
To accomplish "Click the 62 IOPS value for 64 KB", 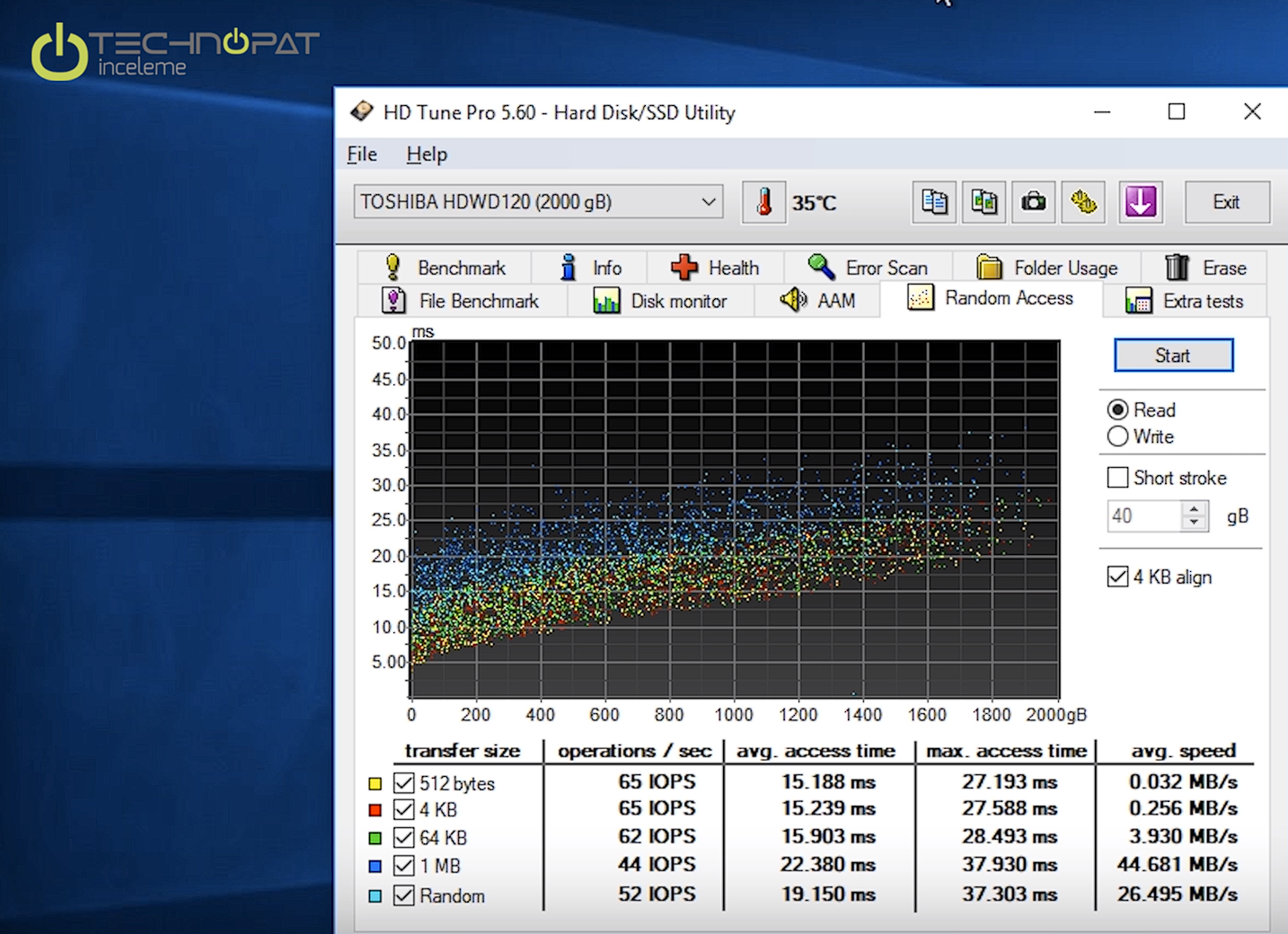I will pos(657,837).
